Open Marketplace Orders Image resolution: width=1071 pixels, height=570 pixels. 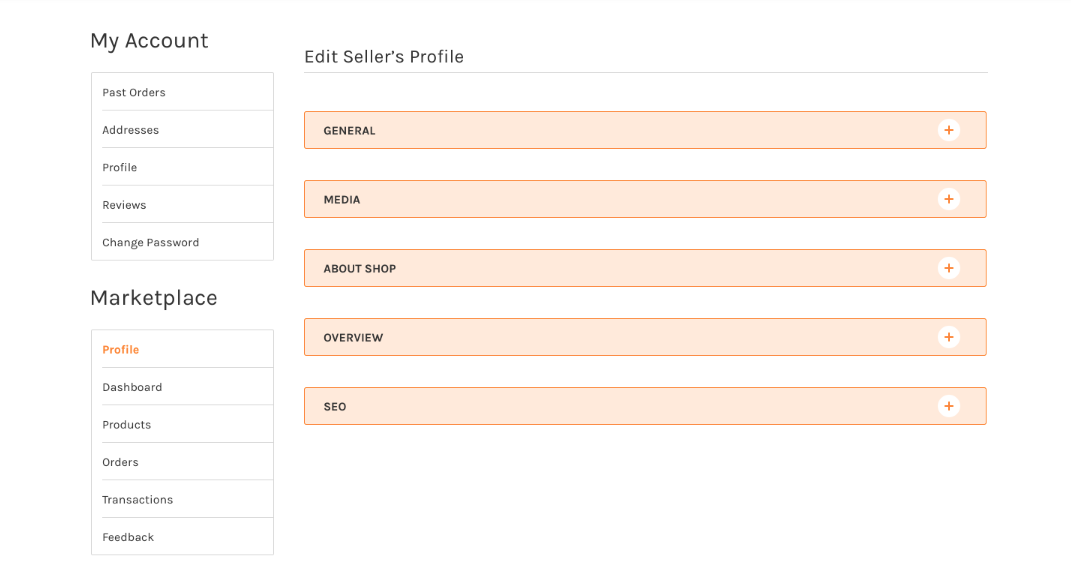[120, 462]
